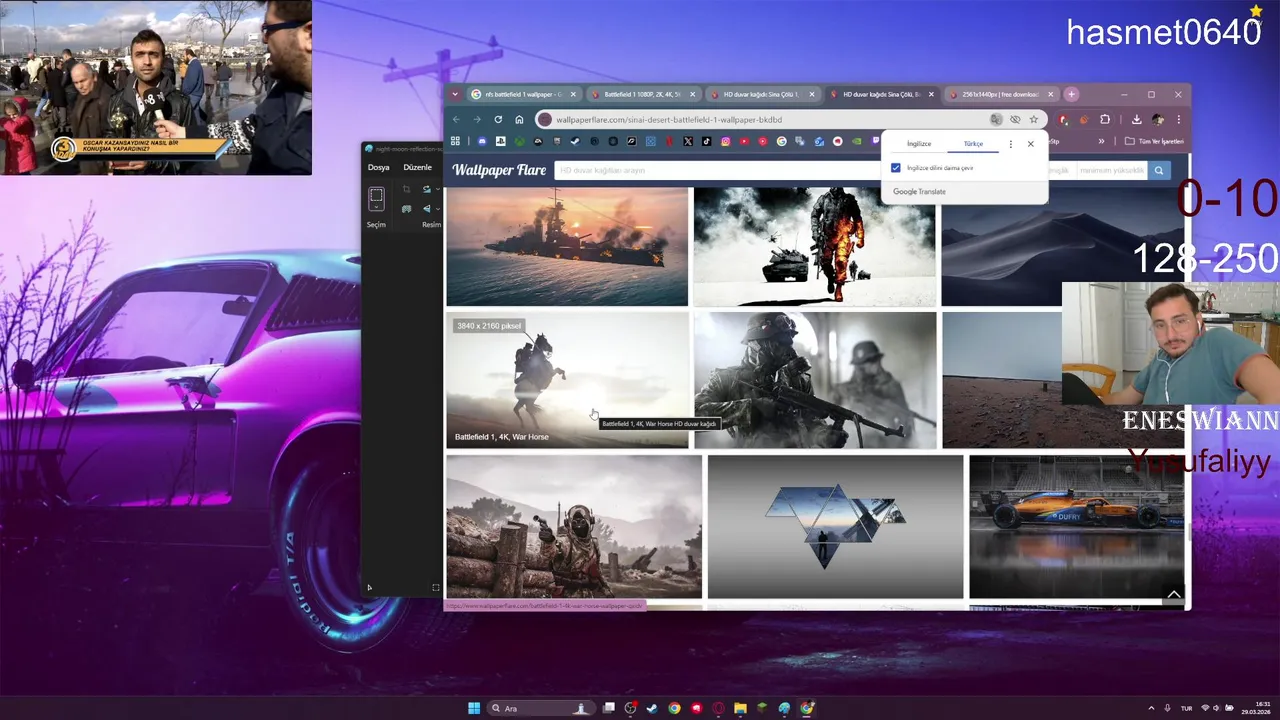Open the Chrome profile avatar

(x=1158, y=119)
